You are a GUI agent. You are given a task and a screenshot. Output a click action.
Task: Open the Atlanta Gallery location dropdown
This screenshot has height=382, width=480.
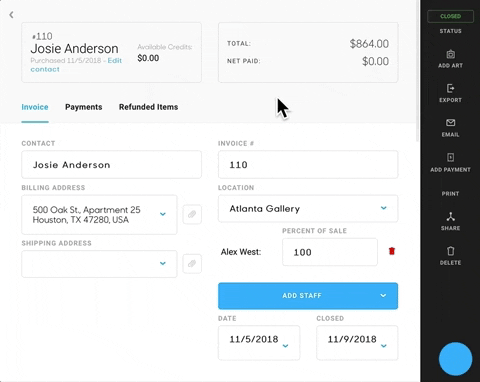(x=308, y=209)
